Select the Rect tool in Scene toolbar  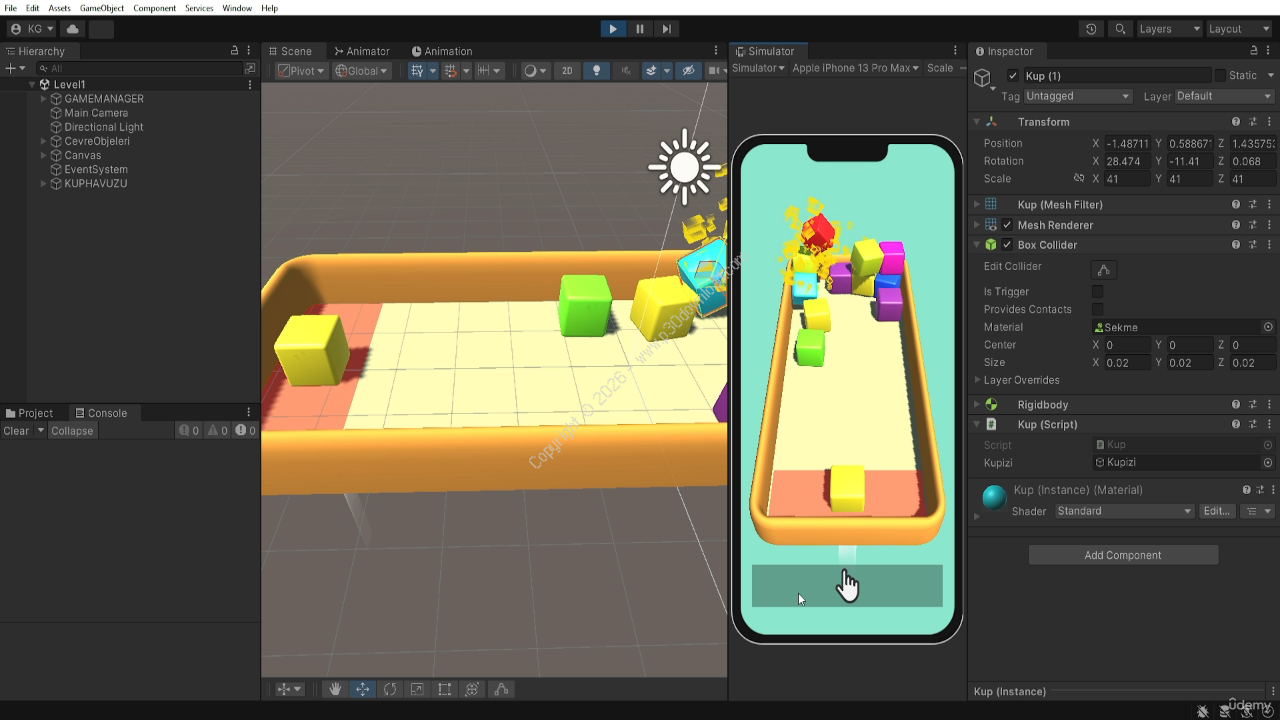pos(445,689)
